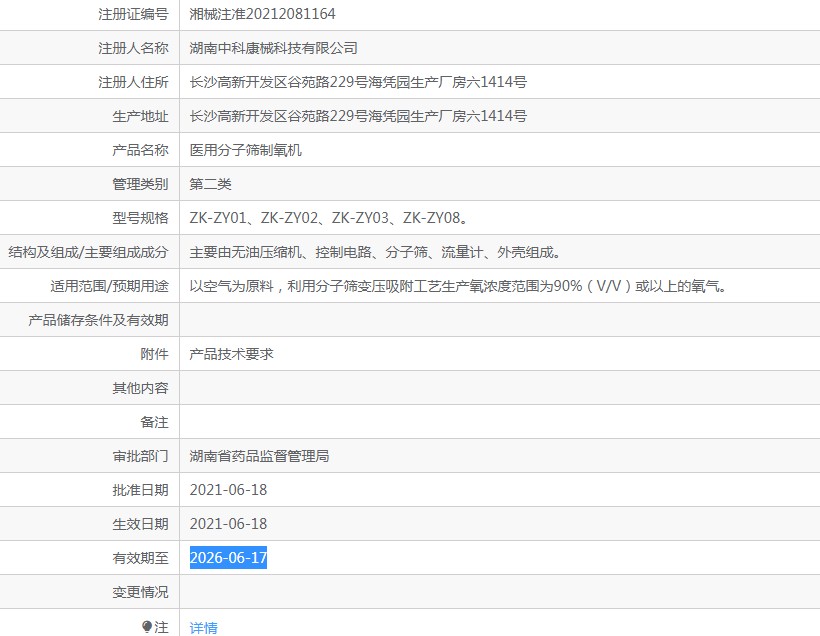The width and height of the screenshot is (820, 636).
Task: Click the highlighted date 2026-06-17
Action: (228, 558)
